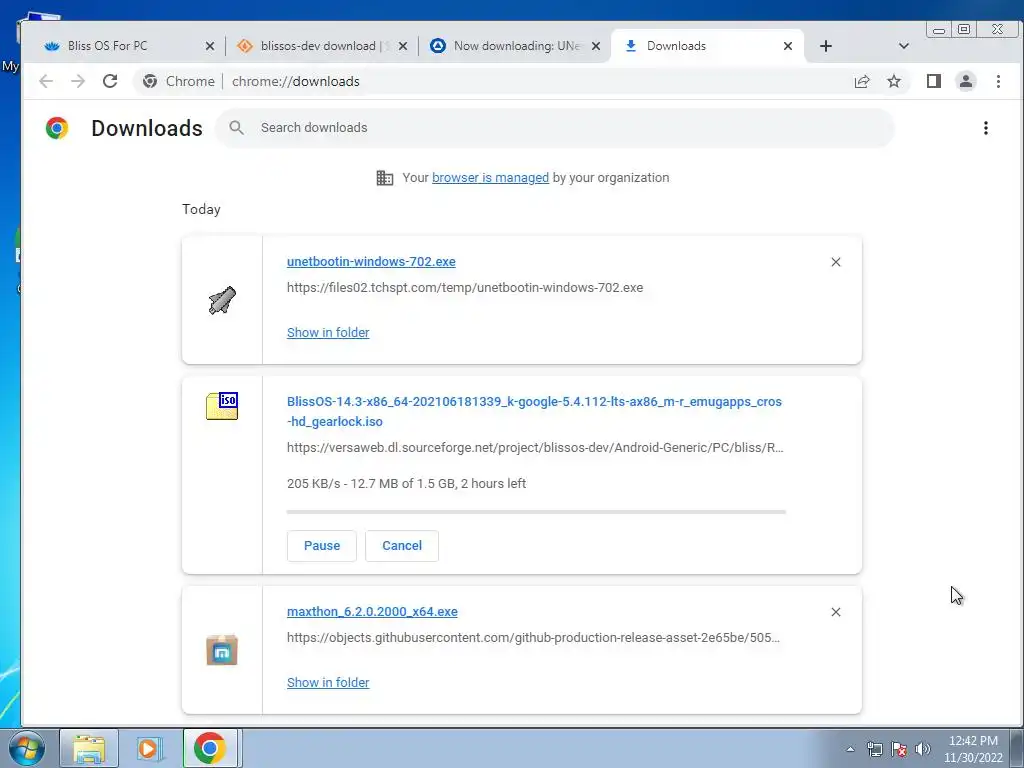Click the BlissOS-14.3 iso file name
Image resolution: width=1024 pixels, height=768 pixels.
click(x=534, y=411)
